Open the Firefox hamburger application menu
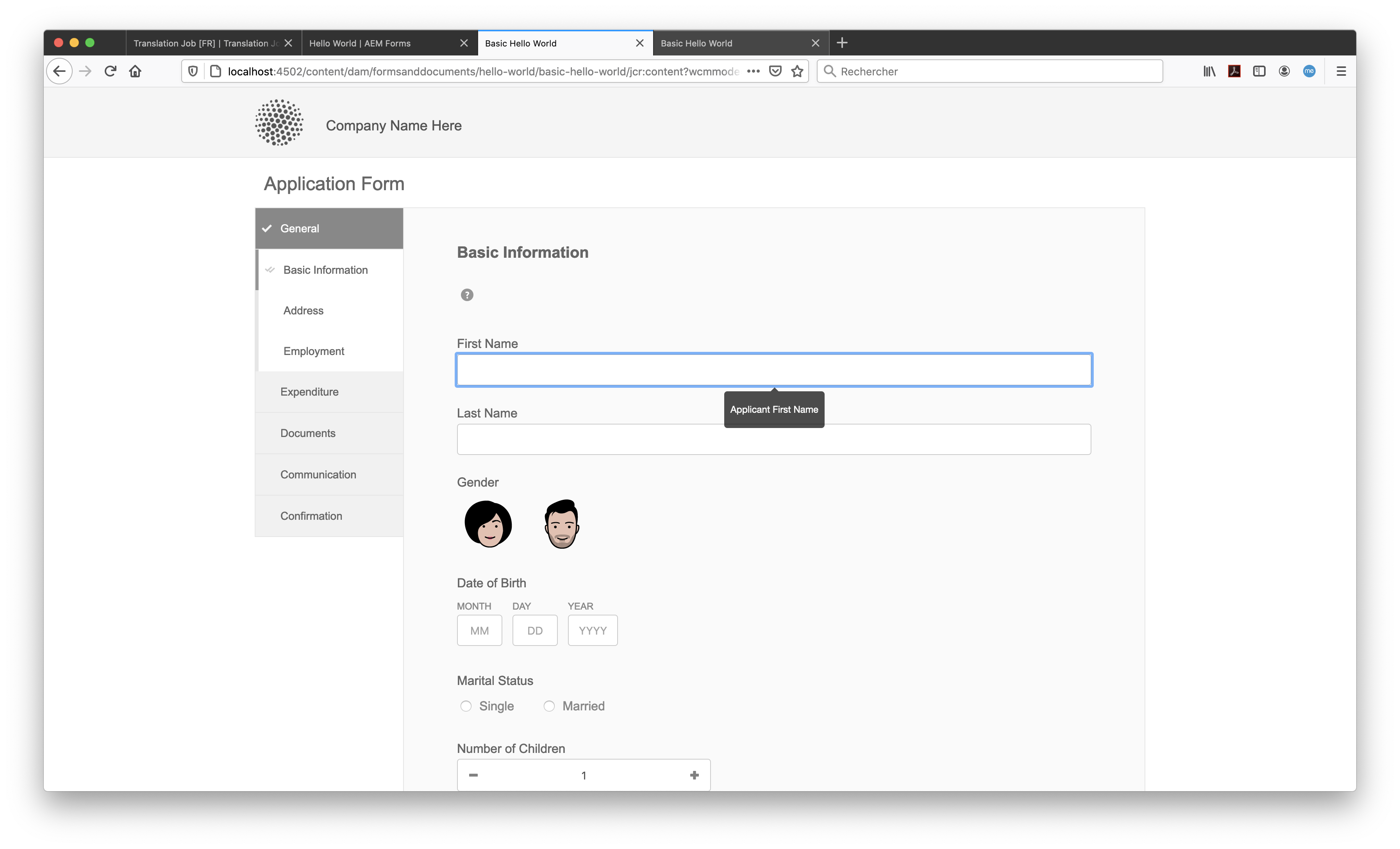The image size is (1400, 849). click(1341, 71)
